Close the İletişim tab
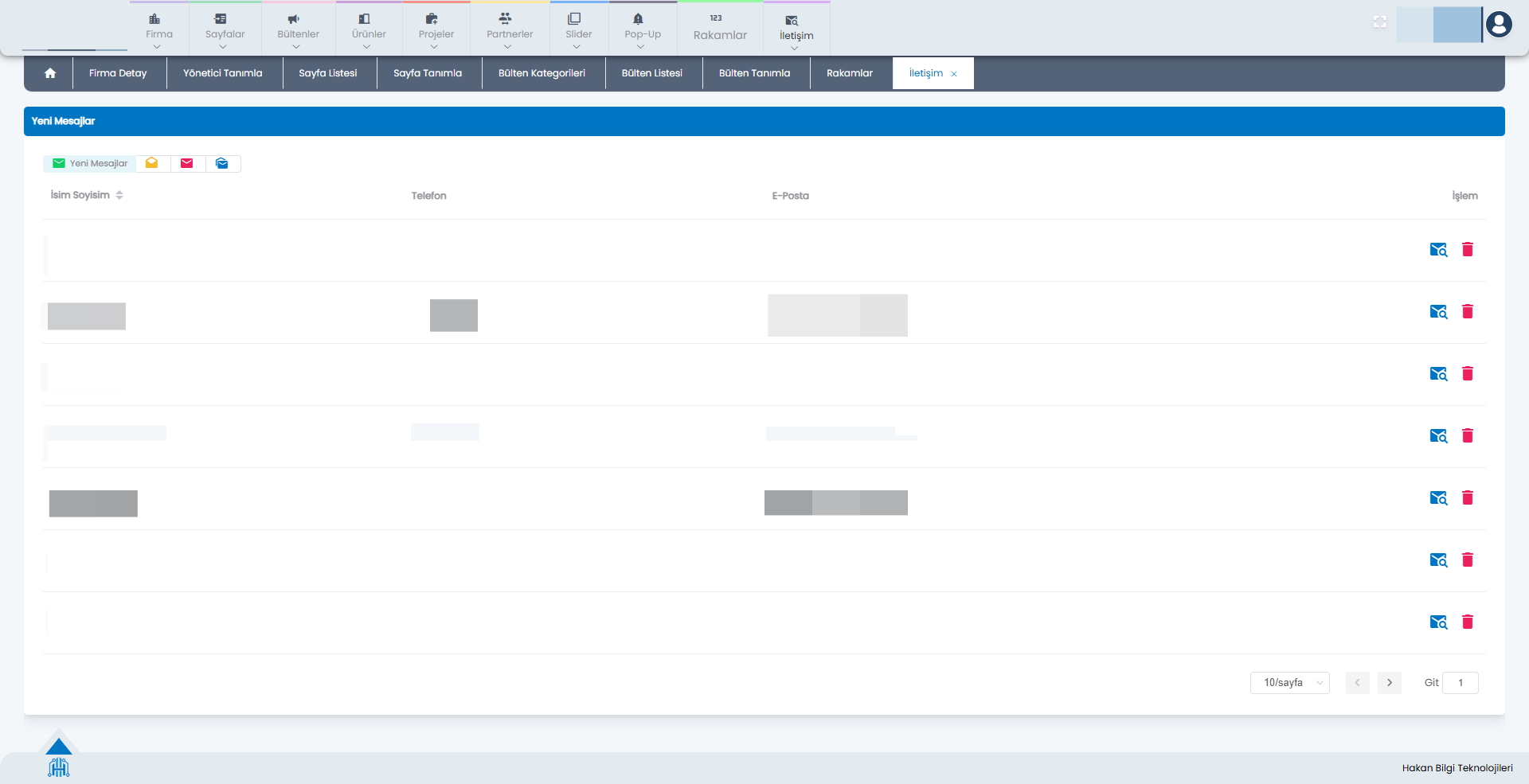 (954, 74)
